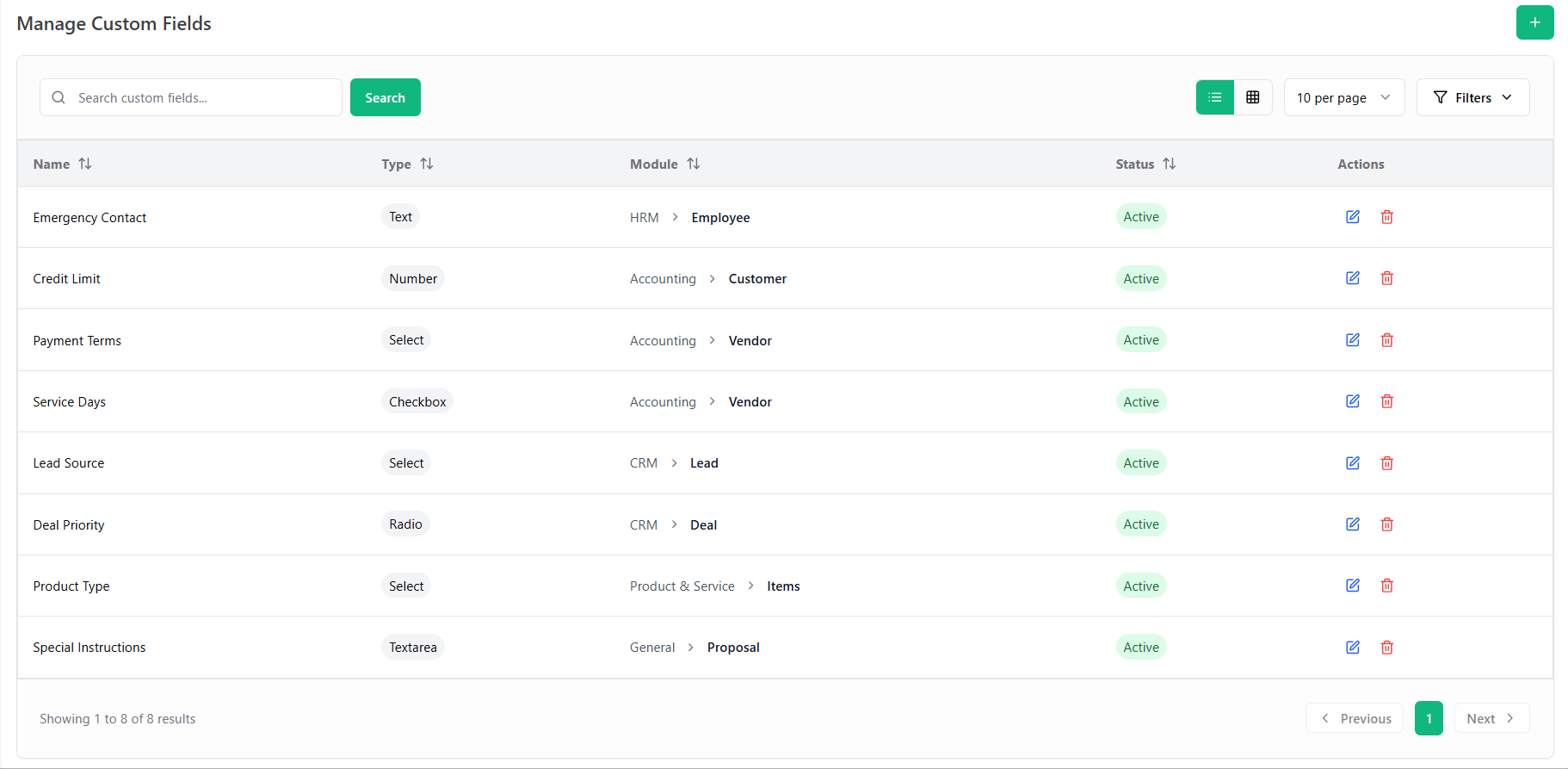1568x769 pixels.
Task: Click the Number type badge
Action: (413, 278)
